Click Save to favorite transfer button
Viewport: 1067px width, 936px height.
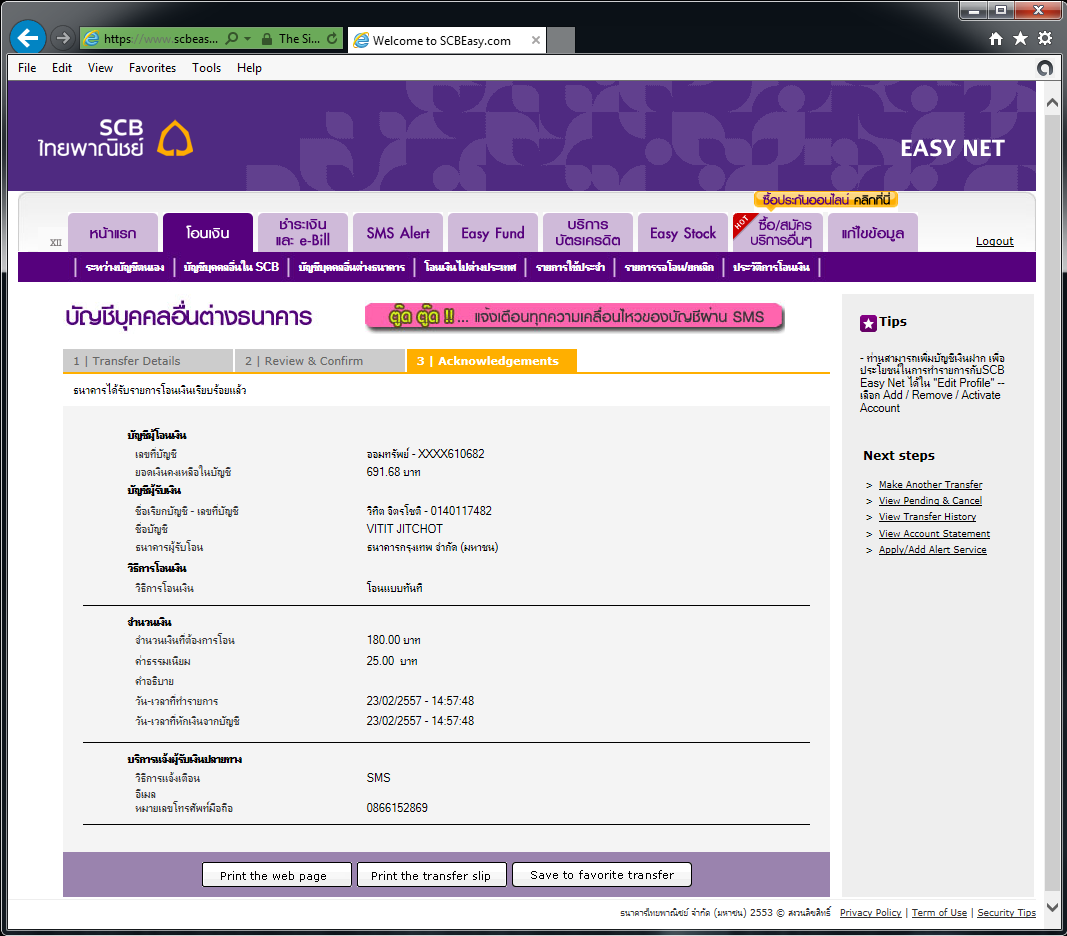click(x=602, y=875)
